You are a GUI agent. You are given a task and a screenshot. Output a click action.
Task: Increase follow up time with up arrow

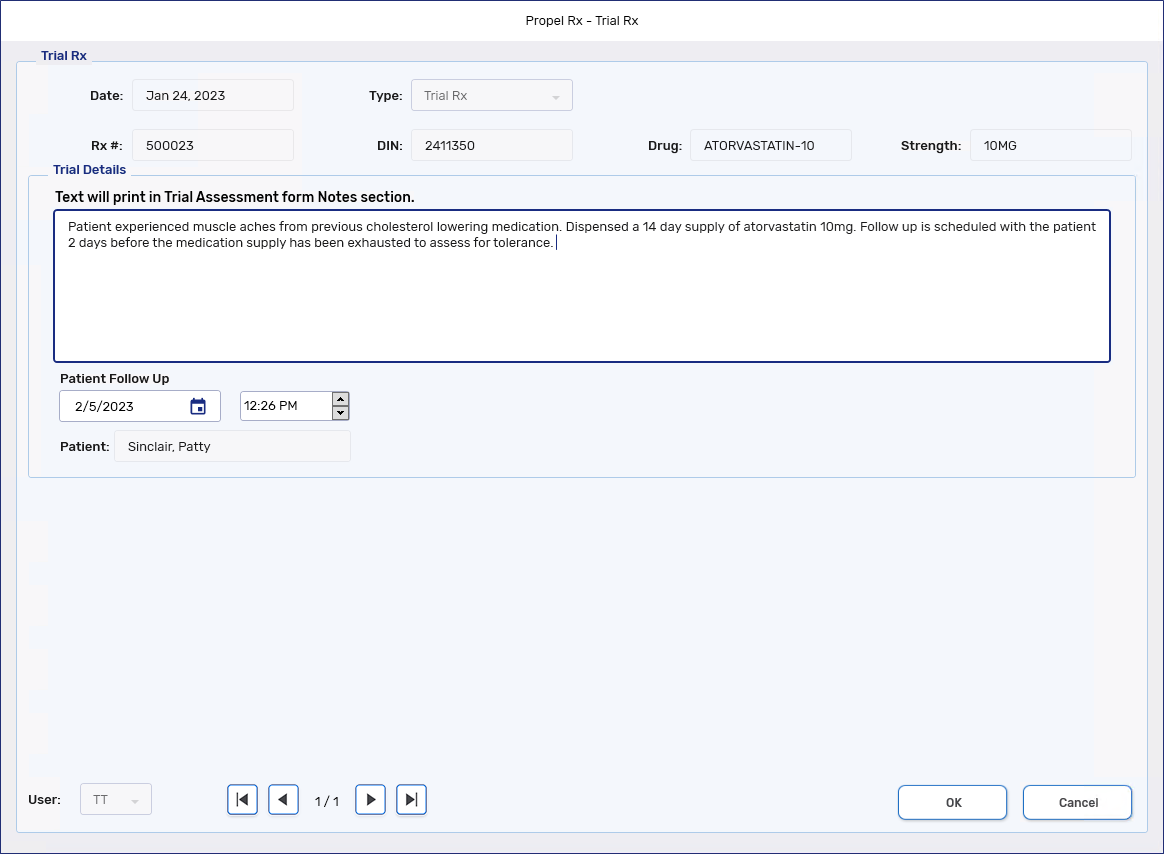point(340,399)
